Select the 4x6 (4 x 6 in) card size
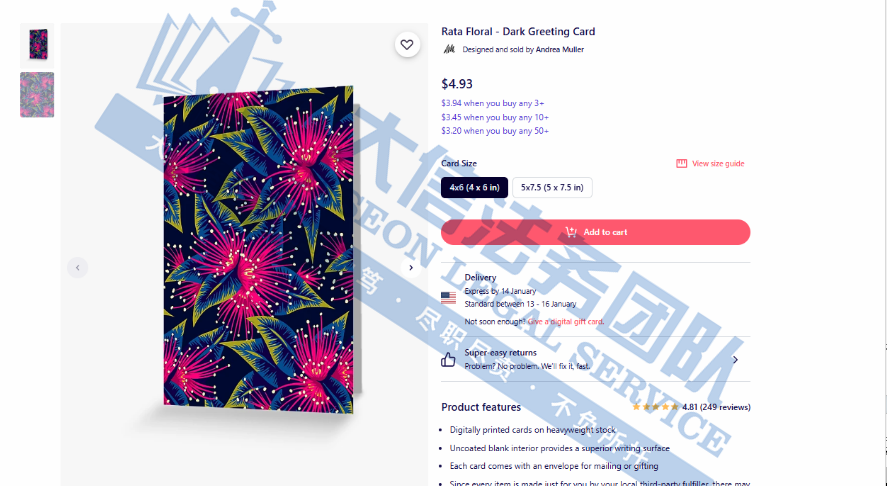 475,187
